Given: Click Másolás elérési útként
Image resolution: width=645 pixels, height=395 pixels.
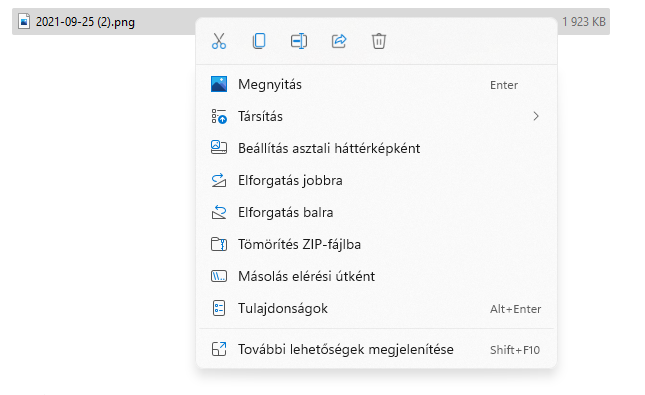Looking at the screenshot, I should pyautogui.click(x=376, y=276).
